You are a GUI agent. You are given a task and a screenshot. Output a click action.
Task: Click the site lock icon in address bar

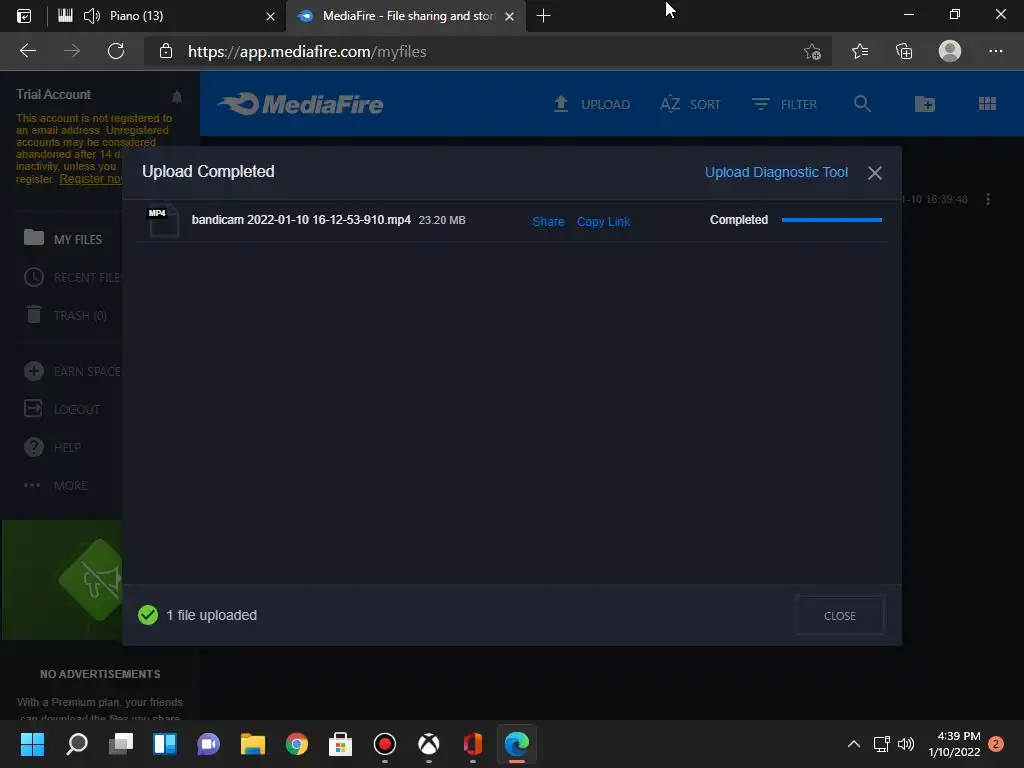point(166,51)
